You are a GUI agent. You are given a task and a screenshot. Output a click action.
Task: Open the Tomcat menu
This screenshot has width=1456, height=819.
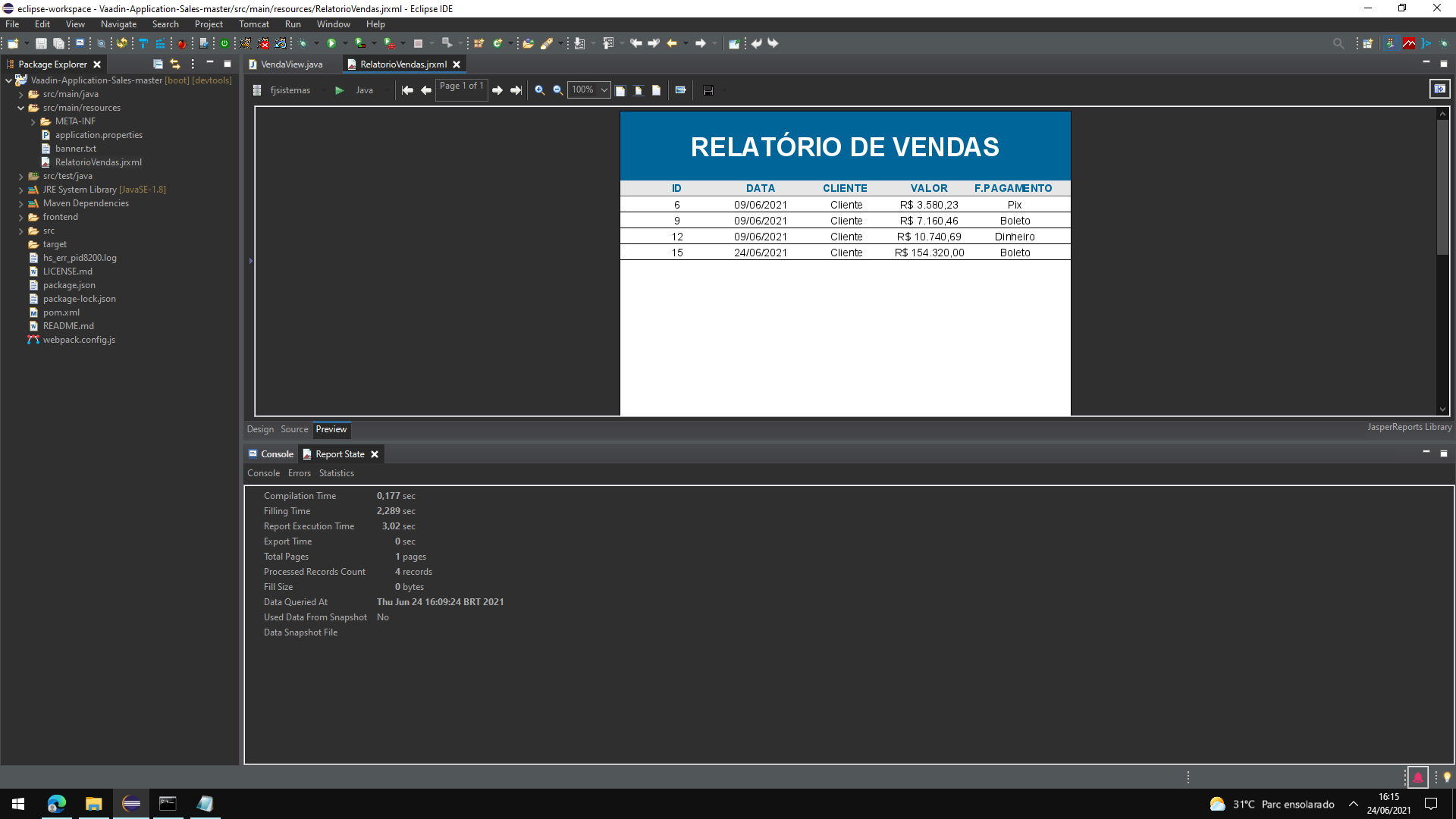254,24
